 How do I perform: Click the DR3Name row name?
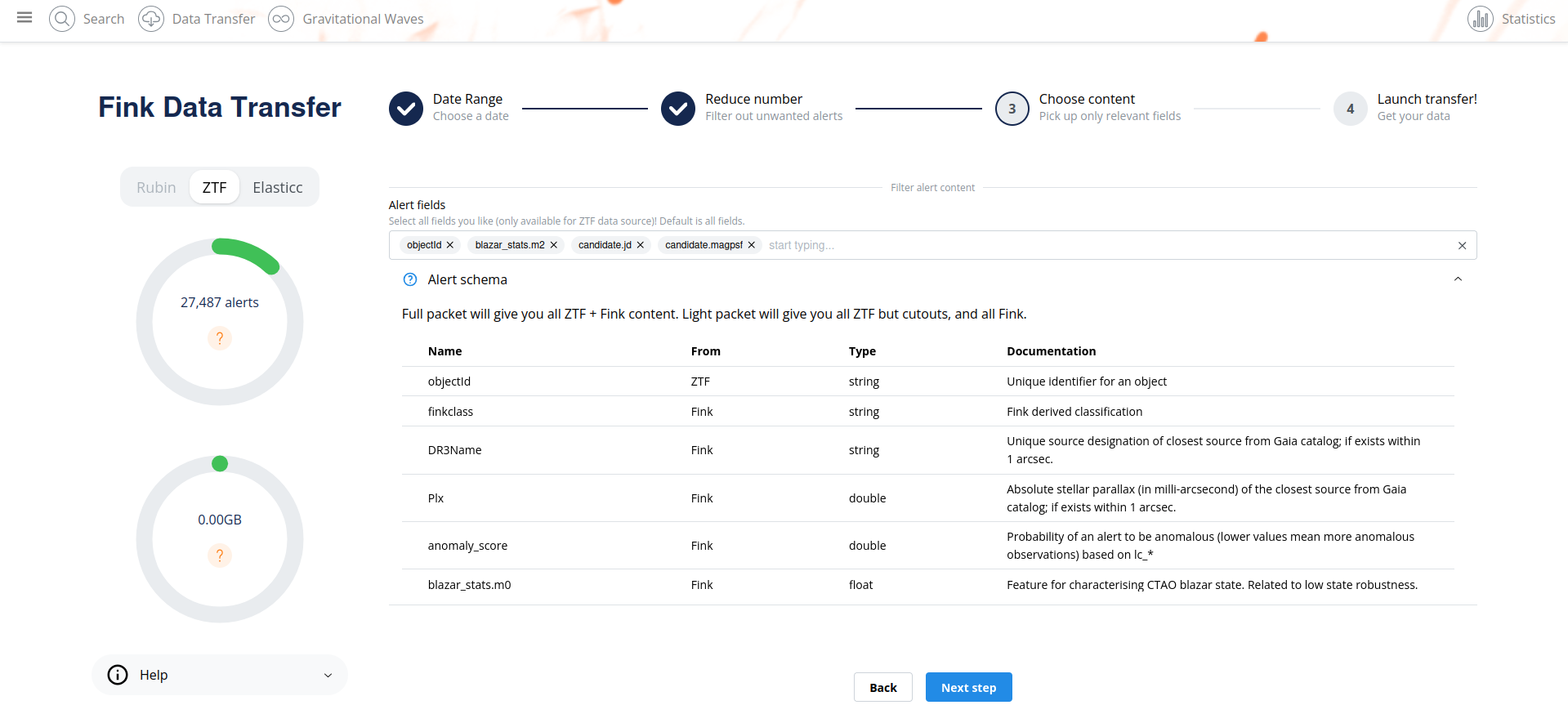click(x=455, y=450)
